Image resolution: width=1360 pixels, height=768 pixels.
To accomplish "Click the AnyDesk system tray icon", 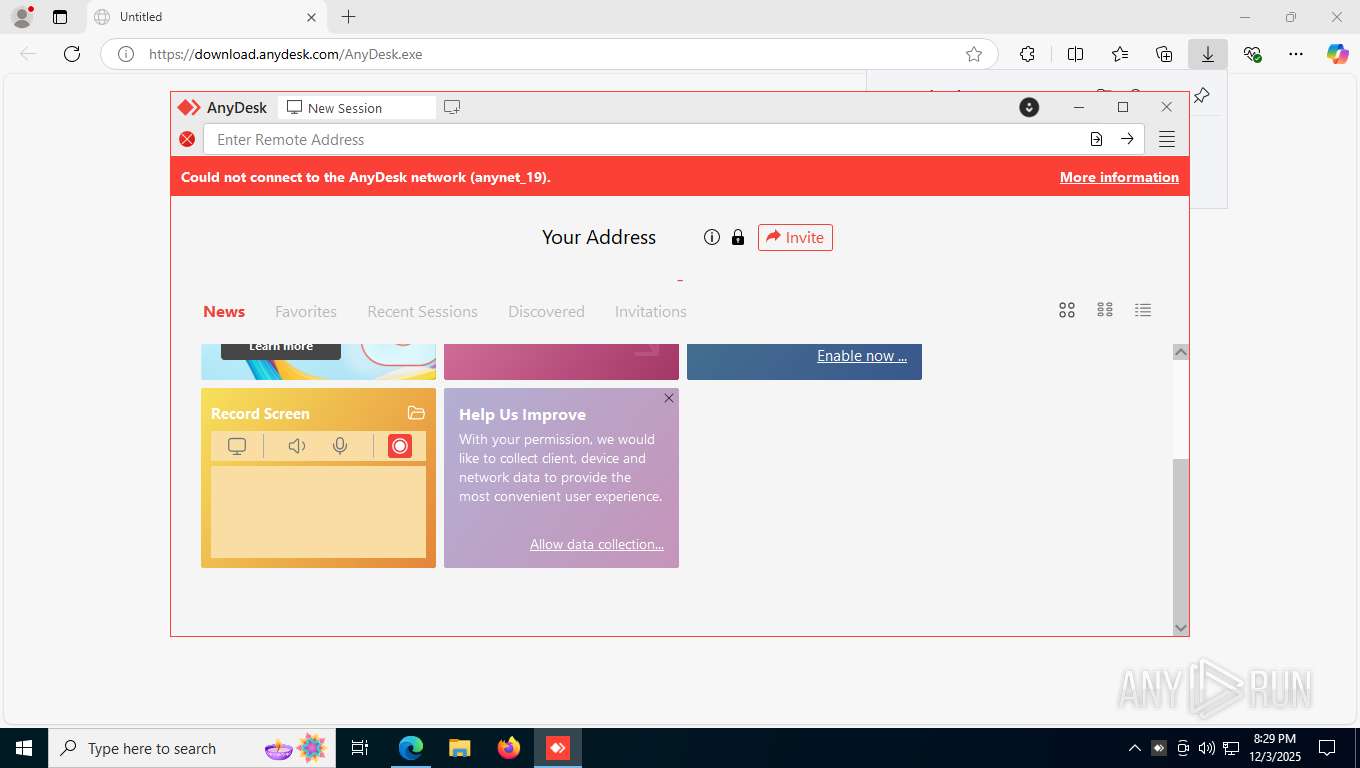I will (1159, 748).
